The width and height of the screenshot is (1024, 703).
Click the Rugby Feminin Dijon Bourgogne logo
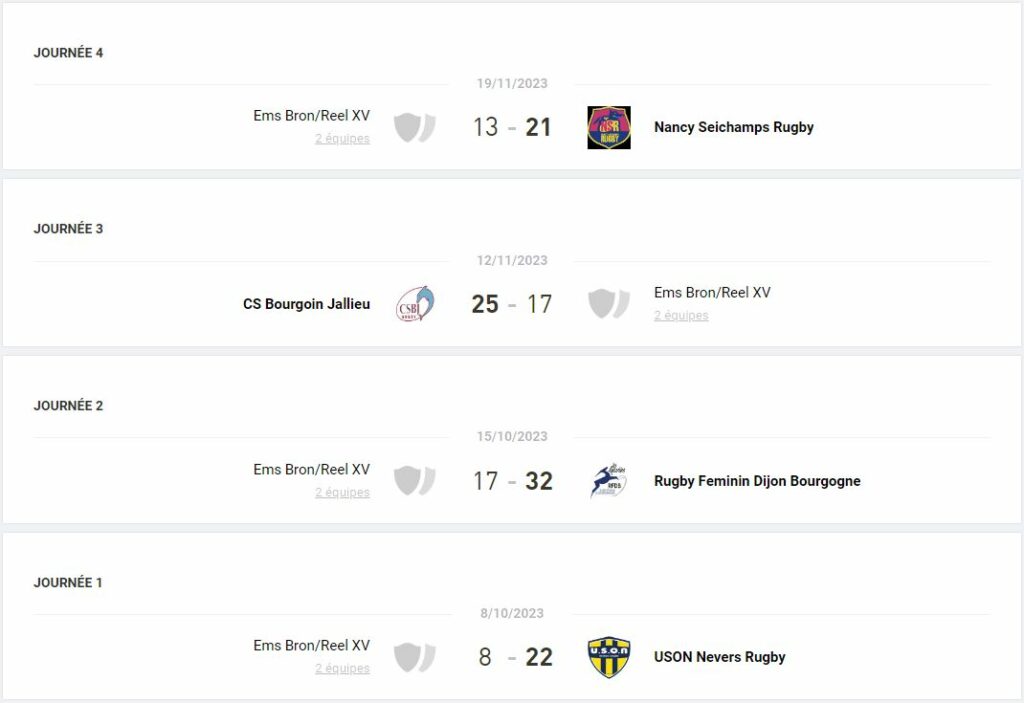click(609, 481)
